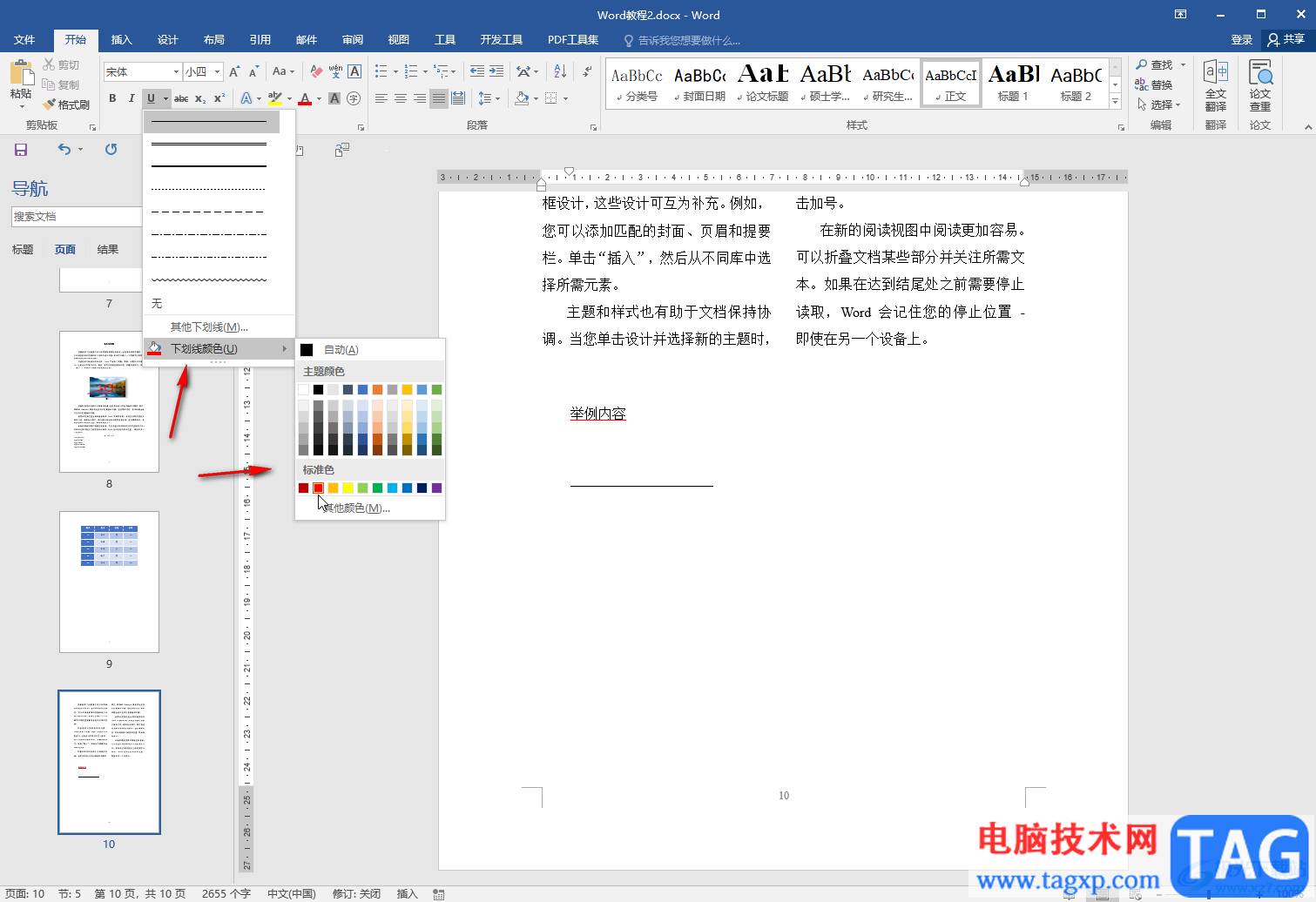Open the Paper Check (论文查重) icon
The height and width of the screenshot is (902, 1316).
point(1260,71)
